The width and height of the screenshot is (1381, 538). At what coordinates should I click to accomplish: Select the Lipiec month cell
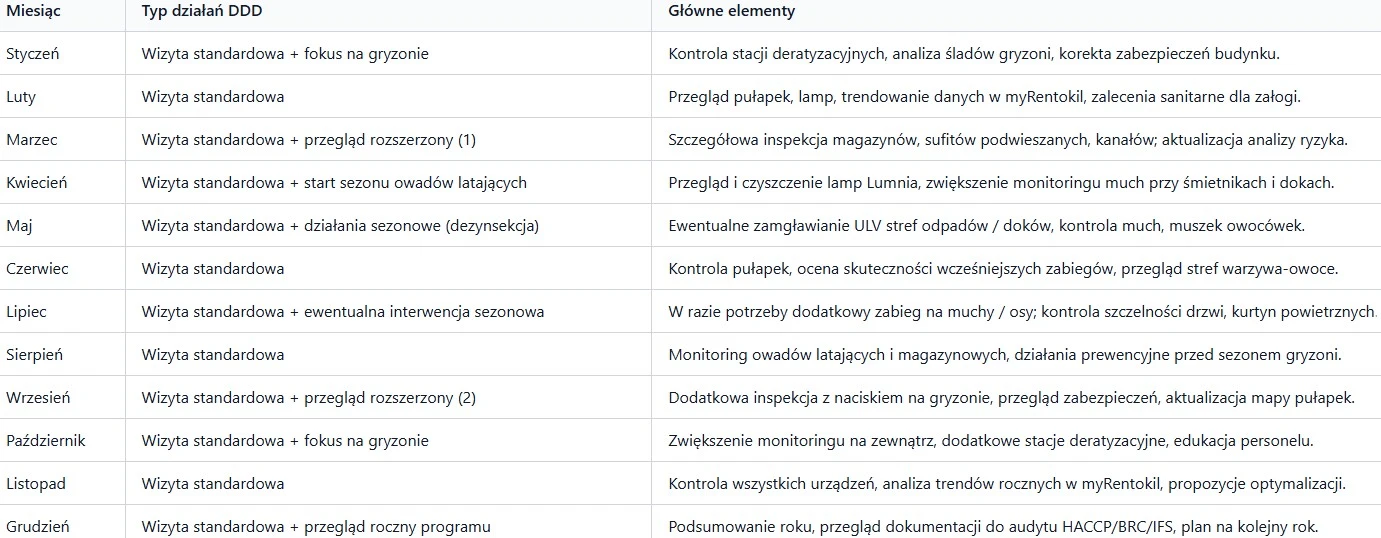[62, 312]
